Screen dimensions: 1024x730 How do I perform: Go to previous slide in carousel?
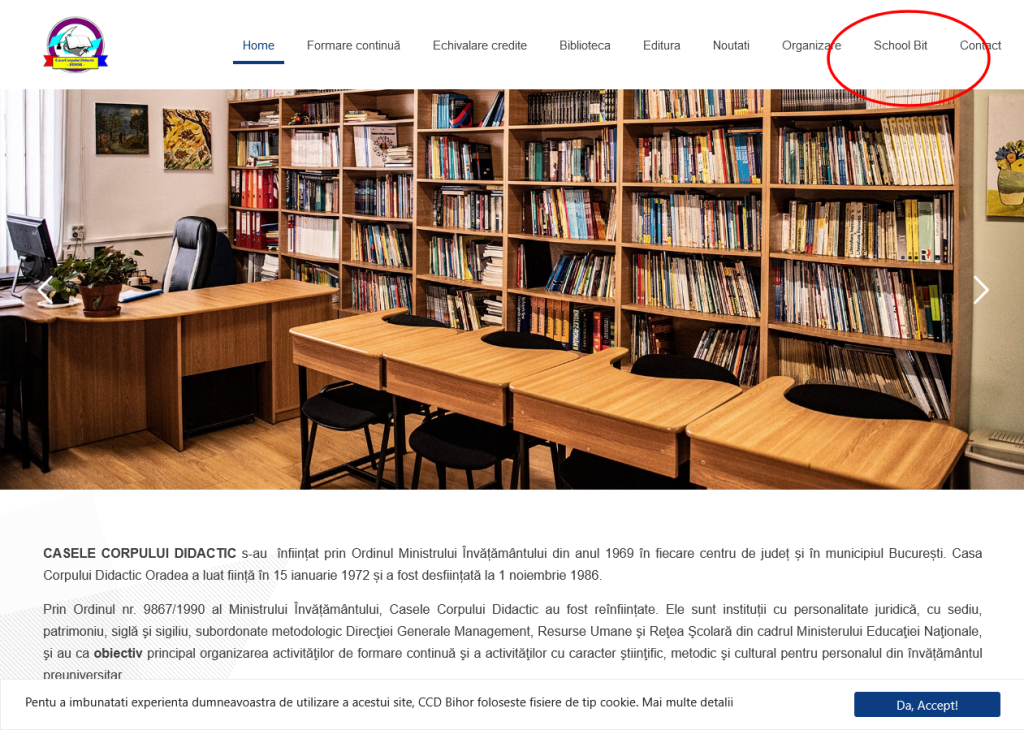pyautogui.click(x=45, y=290)
